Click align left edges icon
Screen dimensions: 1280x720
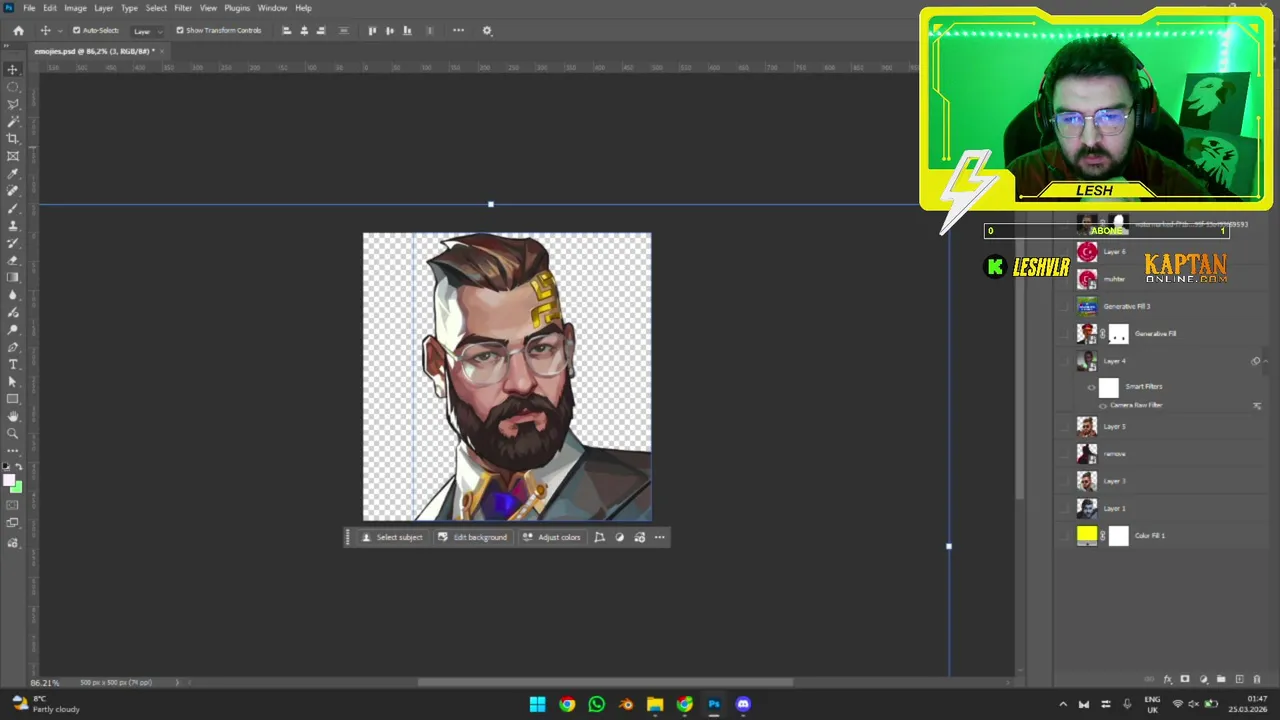[287, 30]
